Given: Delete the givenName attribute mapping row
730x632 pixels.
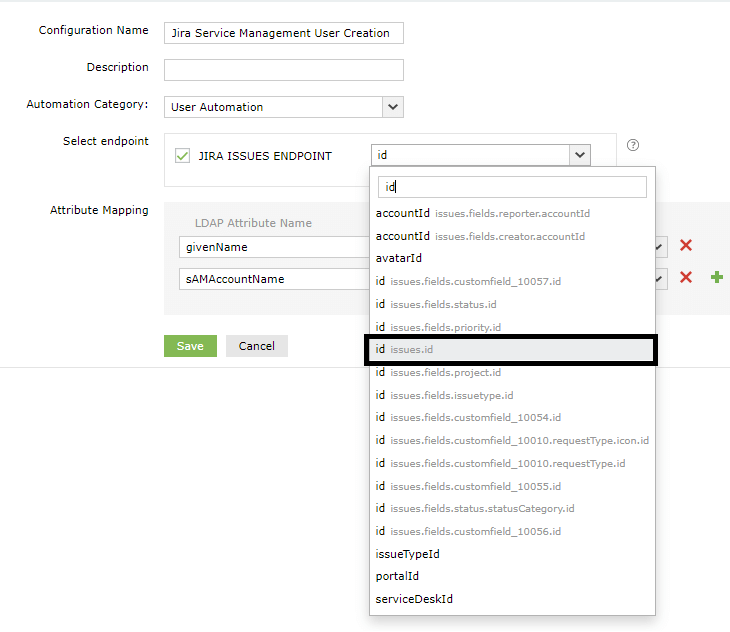Looking at the screenshot, I should (x=686, y=246).
